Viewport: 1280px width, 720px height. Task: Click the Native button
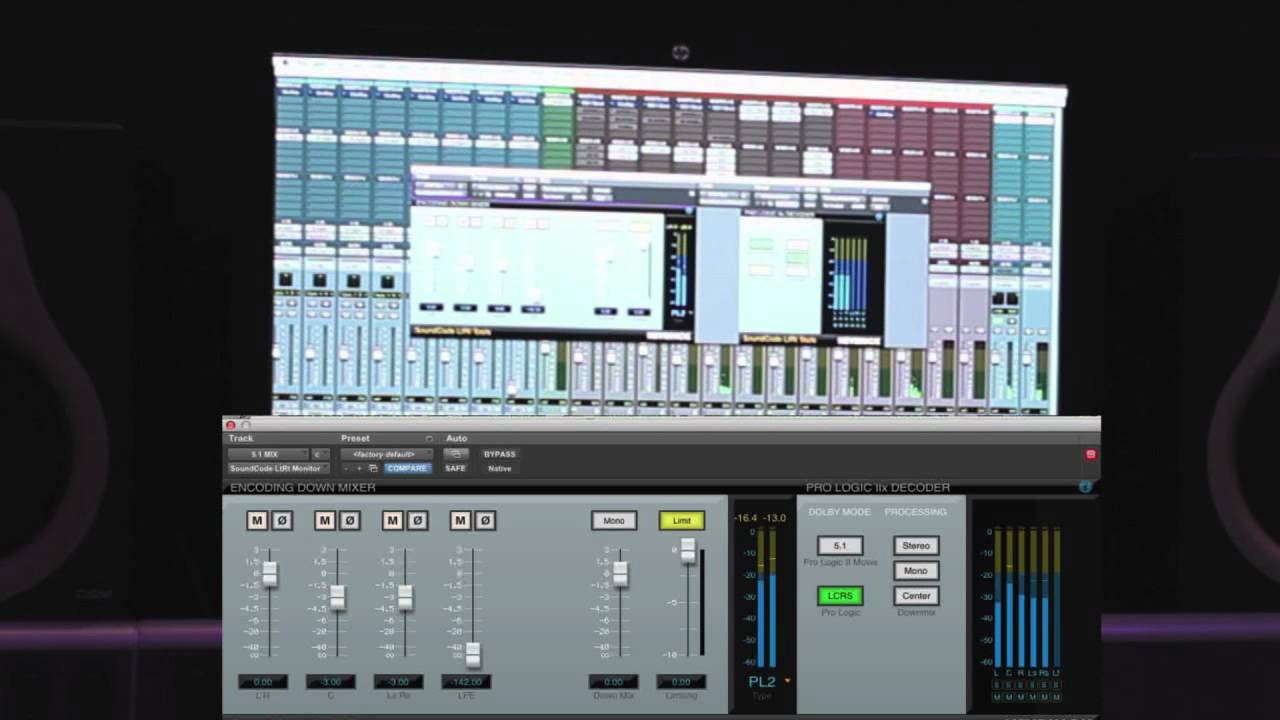[x=500, y=468]
